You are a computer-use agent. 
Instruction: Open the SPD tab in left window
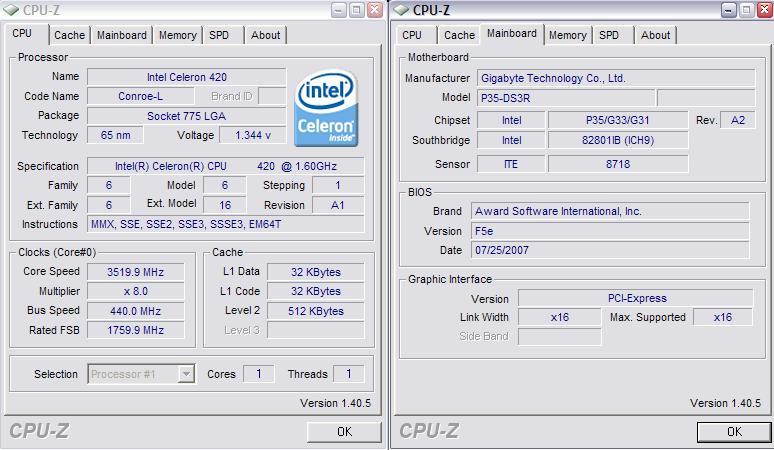(x=219, y=35)
